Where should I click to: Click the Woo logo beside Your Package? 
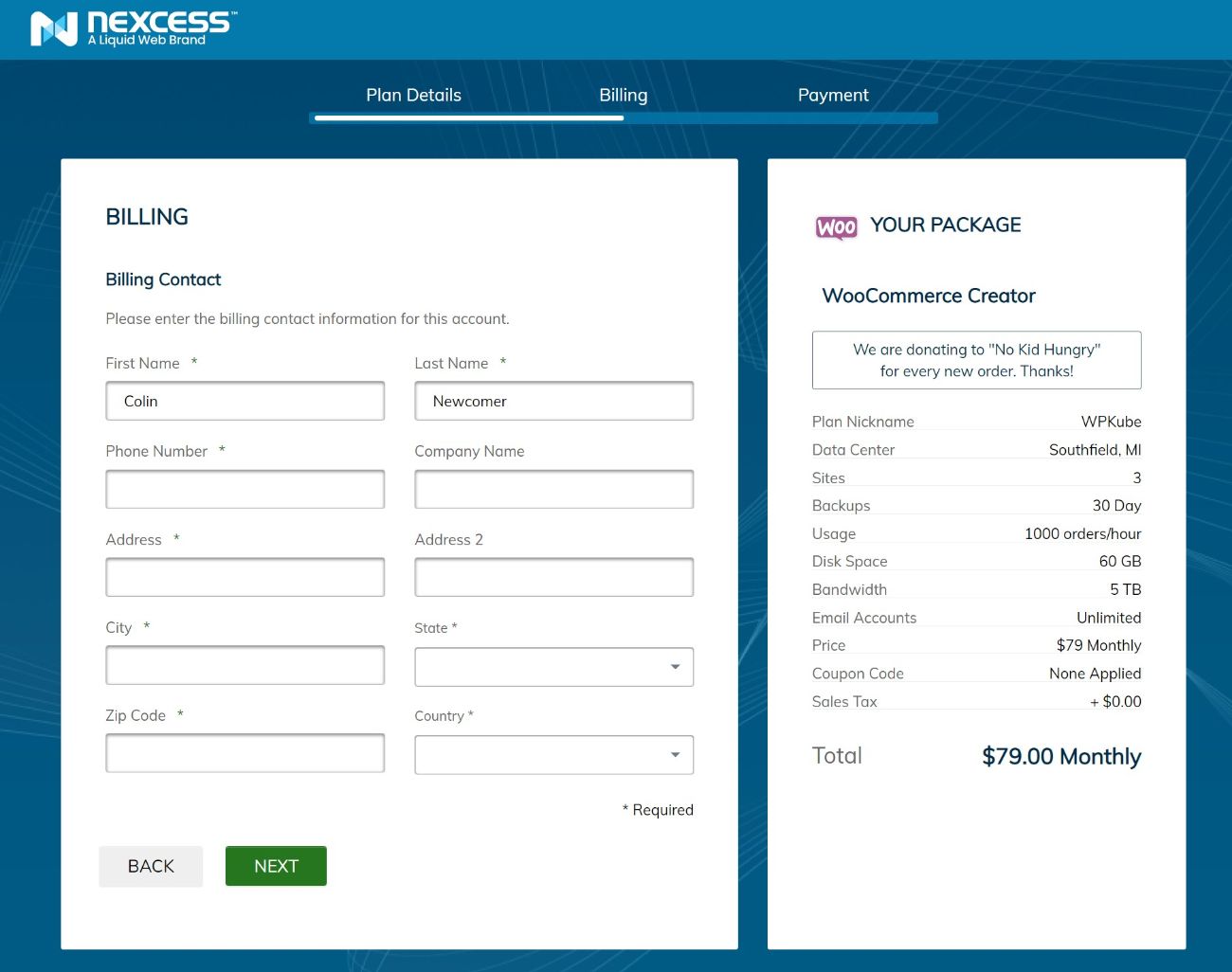coord(836,227)
